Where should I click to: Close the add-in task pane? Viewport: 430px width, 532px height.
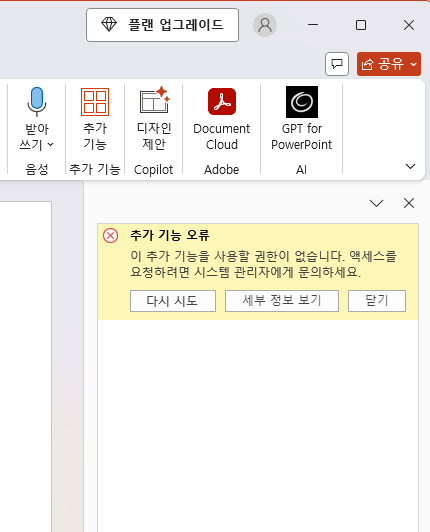coord(409,203)
